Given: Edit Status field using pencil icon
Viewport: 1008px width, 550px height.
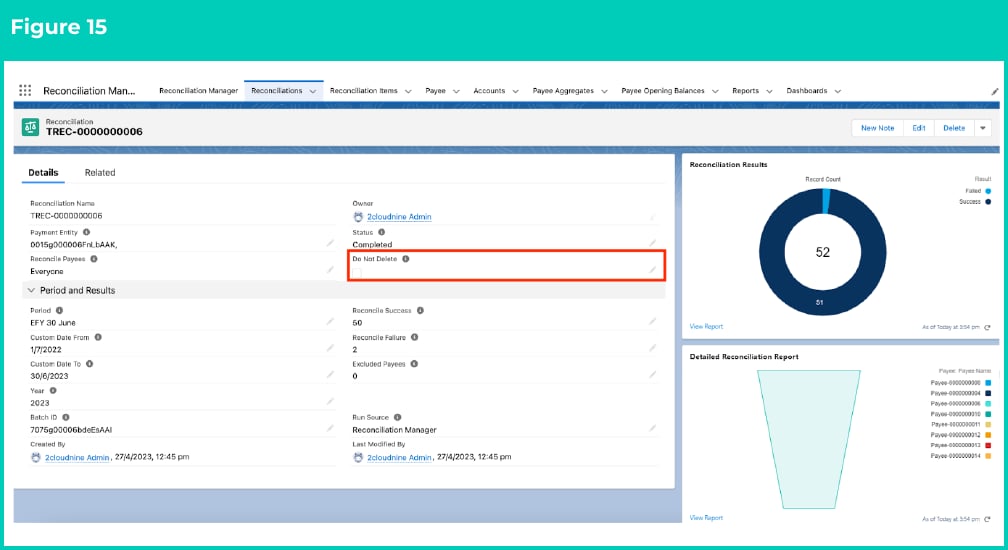Looking at the screenshot, I should tap(652, 243).
